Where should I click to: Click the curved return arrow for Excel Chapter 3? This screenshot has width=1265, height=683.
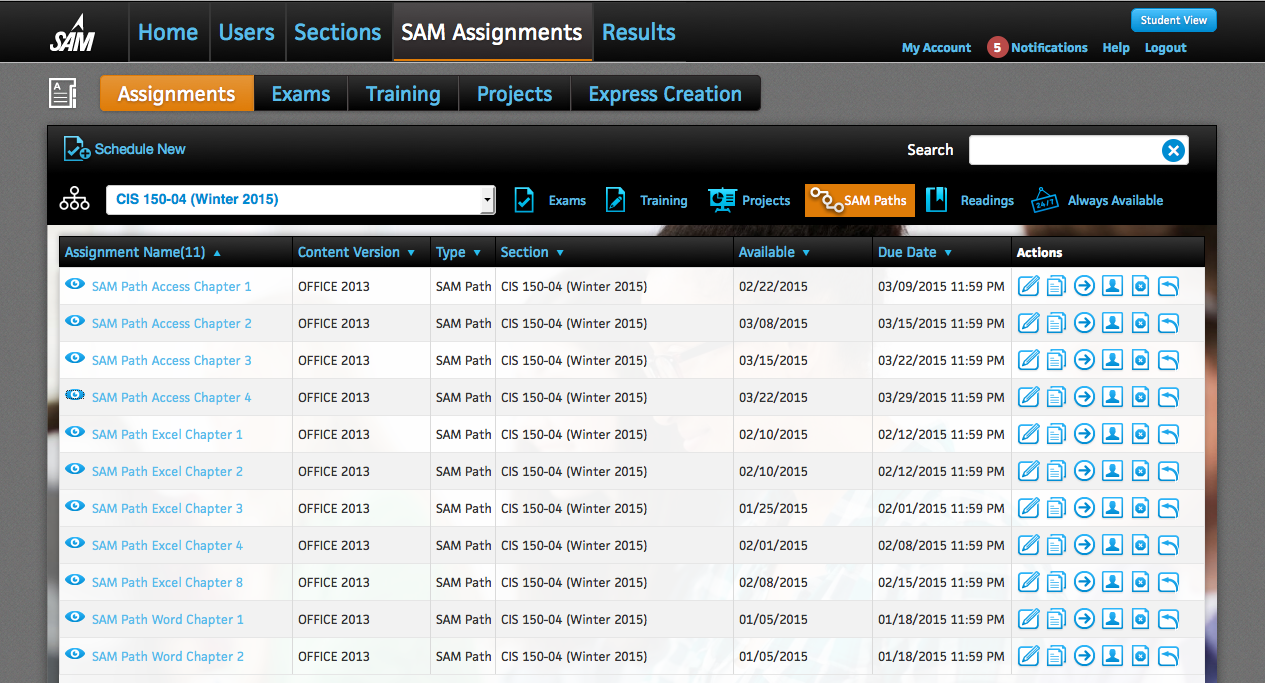[x=1168, y=508]
